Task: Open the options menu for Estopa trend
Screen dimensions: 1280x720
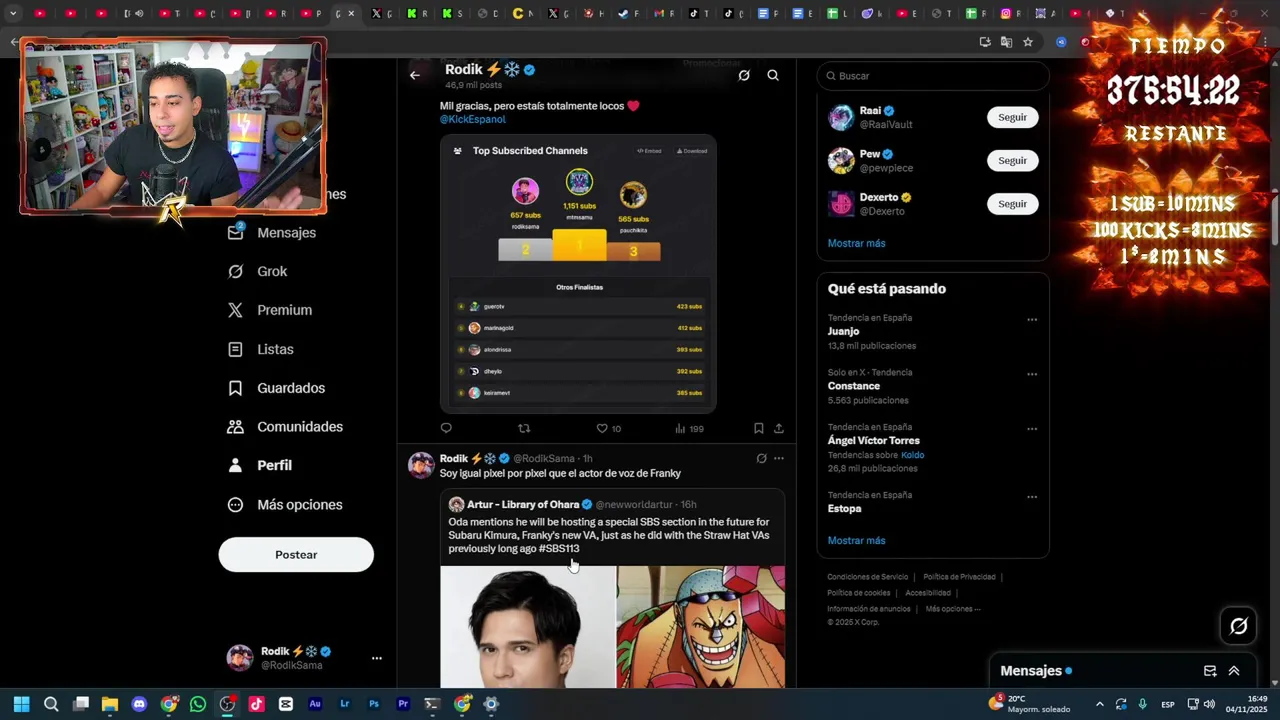Action: [1032, 497]
